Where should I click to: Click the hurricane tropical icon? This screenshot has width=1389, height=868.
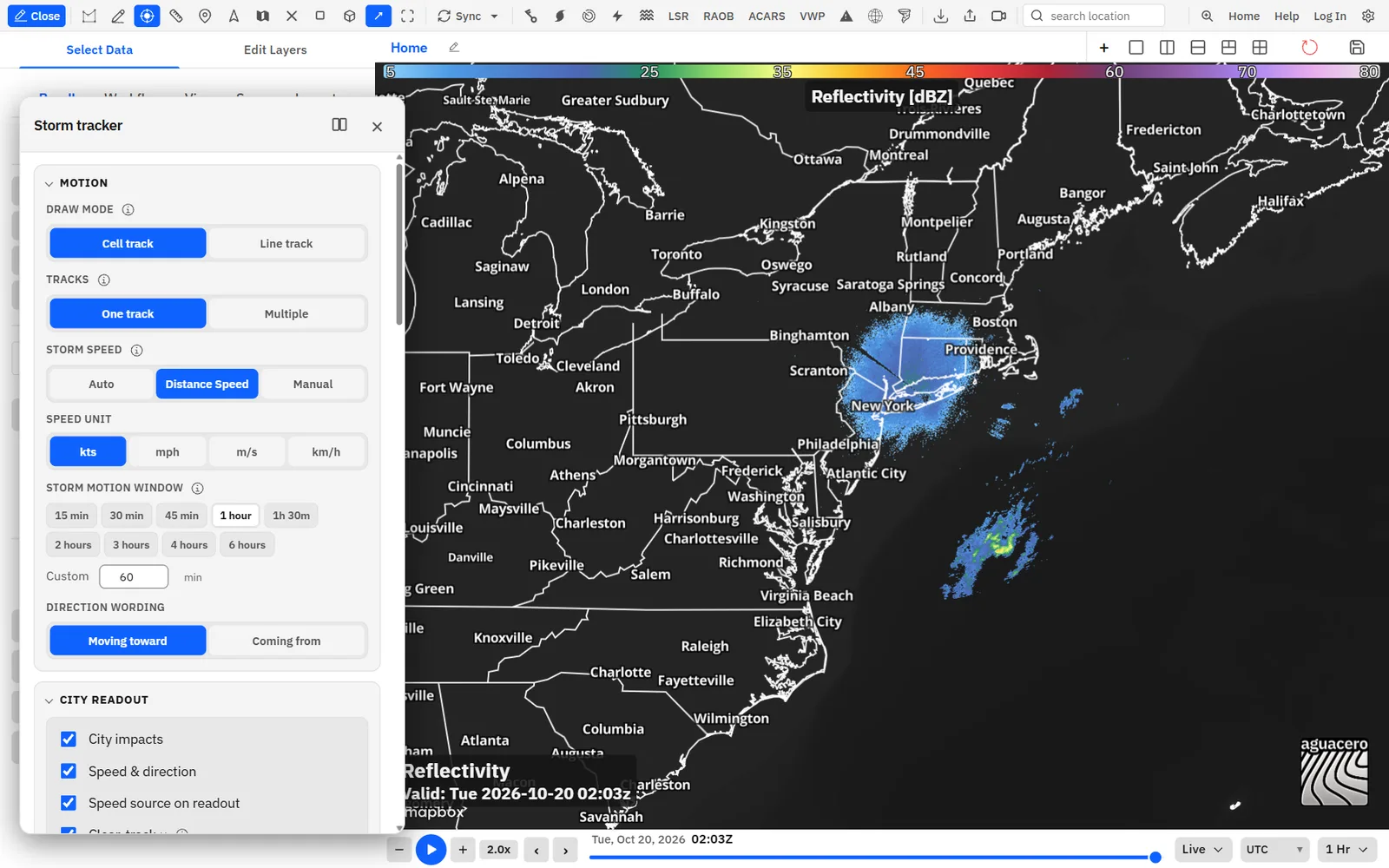tap(560, 16)
